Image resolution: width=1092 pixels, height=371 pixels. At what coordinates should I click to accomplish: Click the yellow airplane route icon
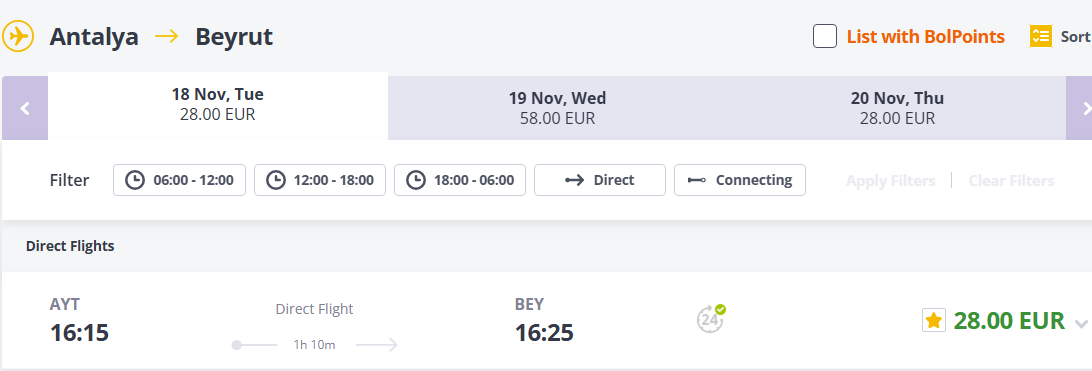pos(18,36)
